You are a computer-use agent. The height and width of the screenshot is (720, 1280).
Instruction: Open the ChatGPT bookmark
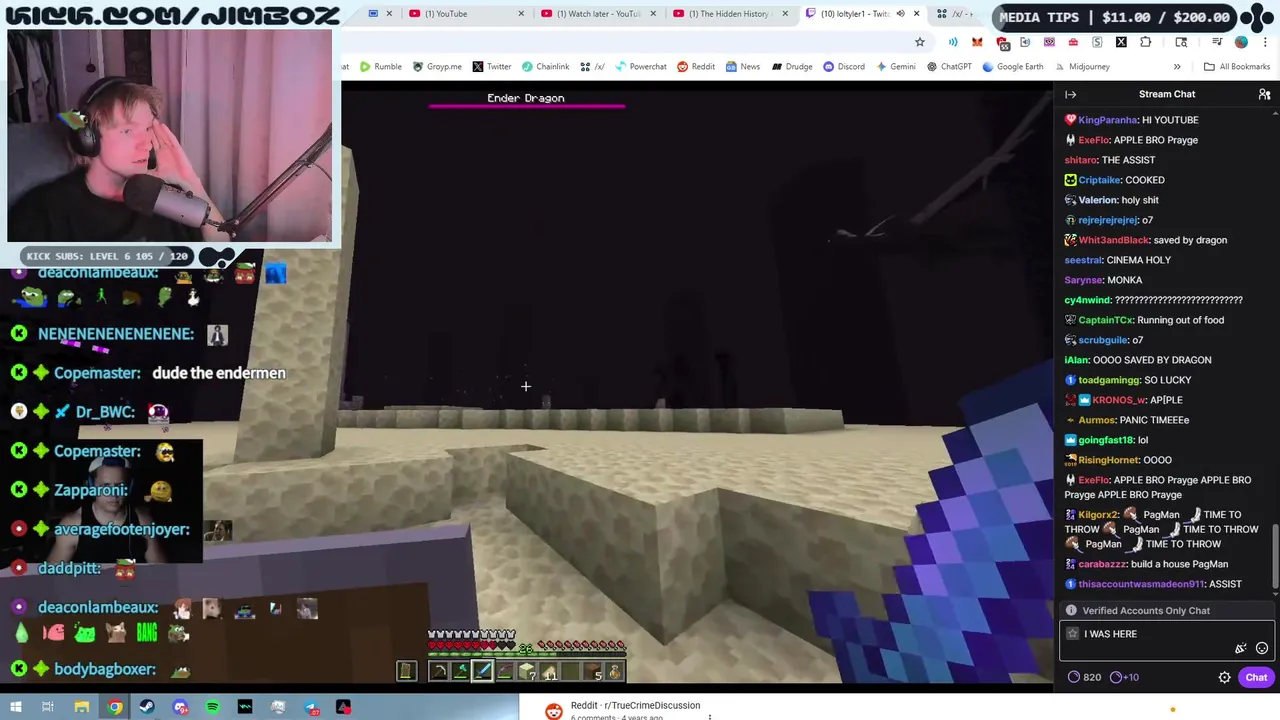coord(949,67)
